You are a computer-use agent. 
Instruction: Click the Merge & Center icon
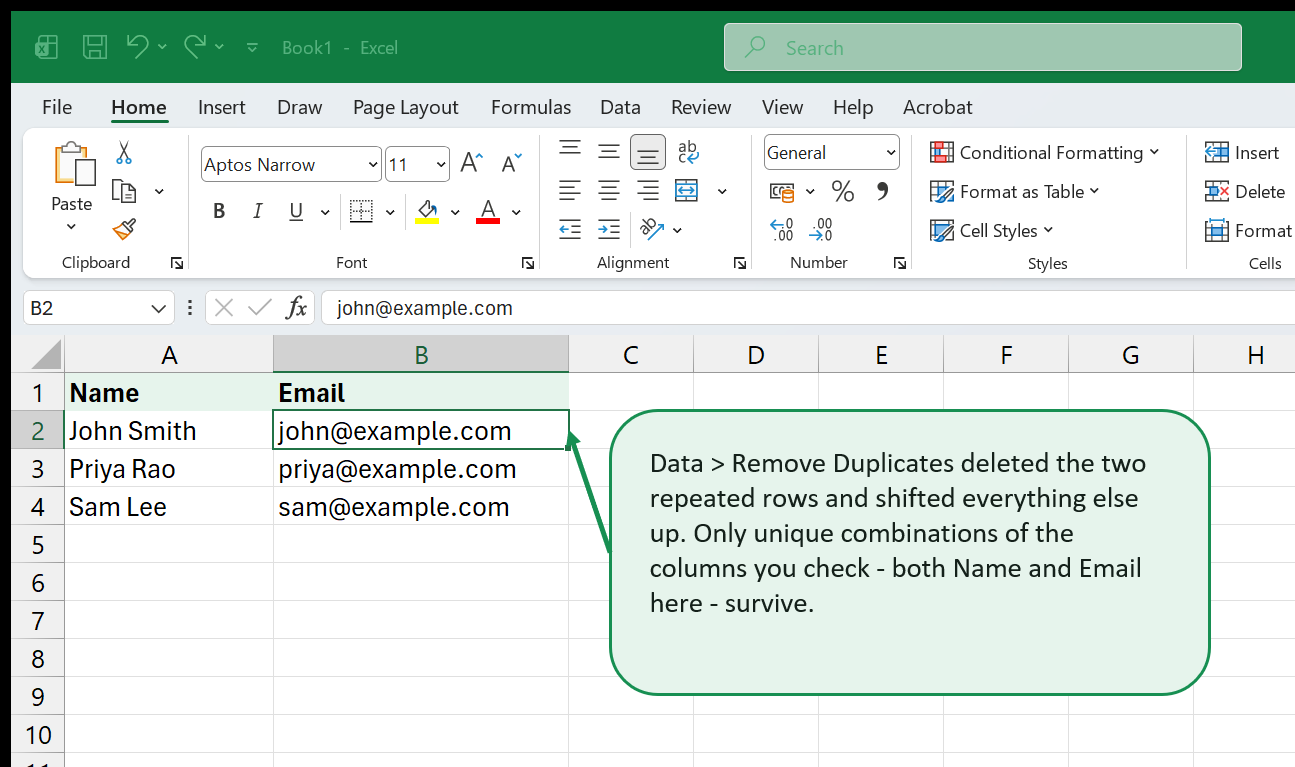tap(687, 190)
